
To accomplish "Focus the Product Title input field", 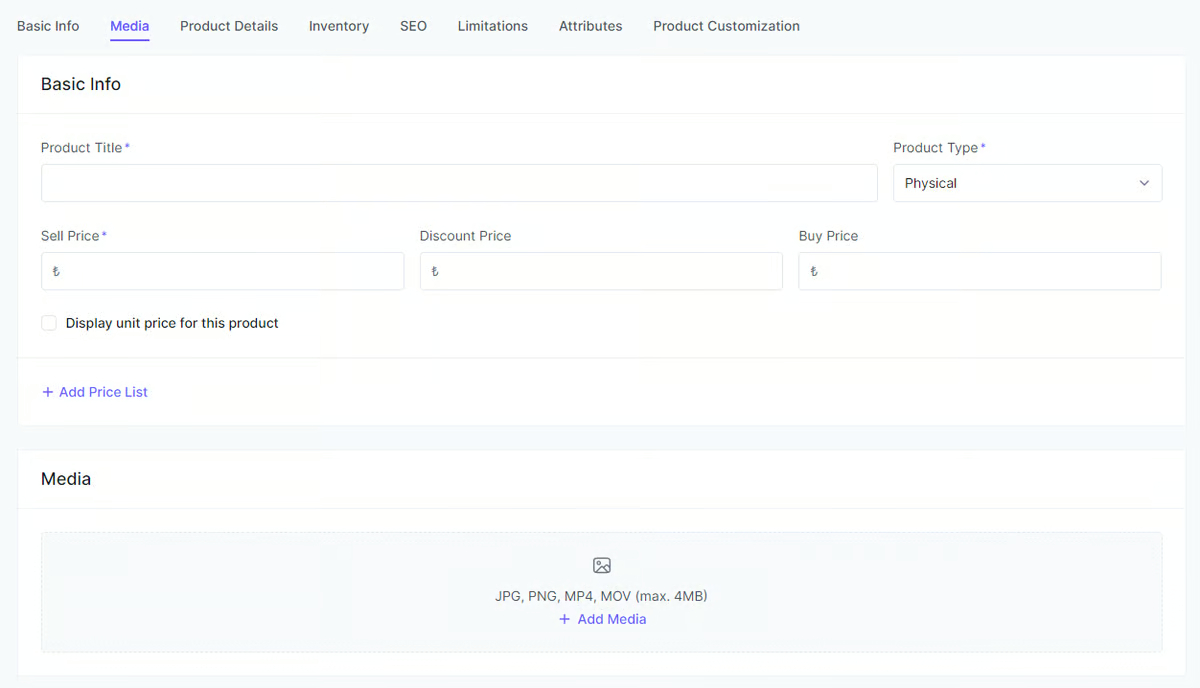I will (459, 183).
